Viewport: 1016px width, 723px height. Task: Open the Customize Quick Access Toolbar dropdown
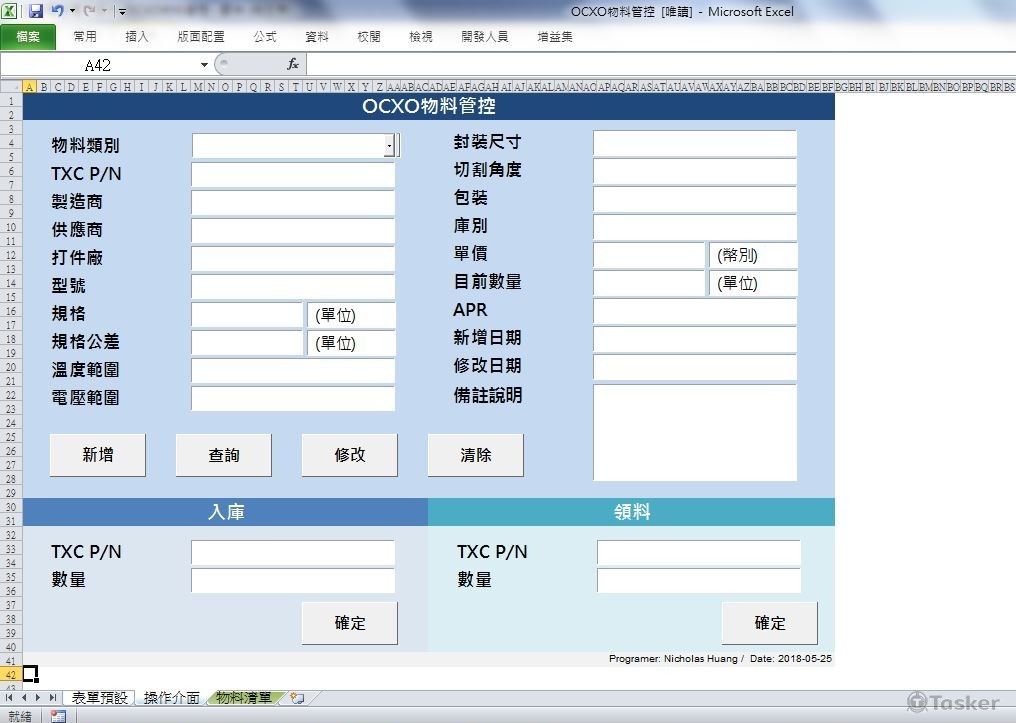(x=122, y=10)
